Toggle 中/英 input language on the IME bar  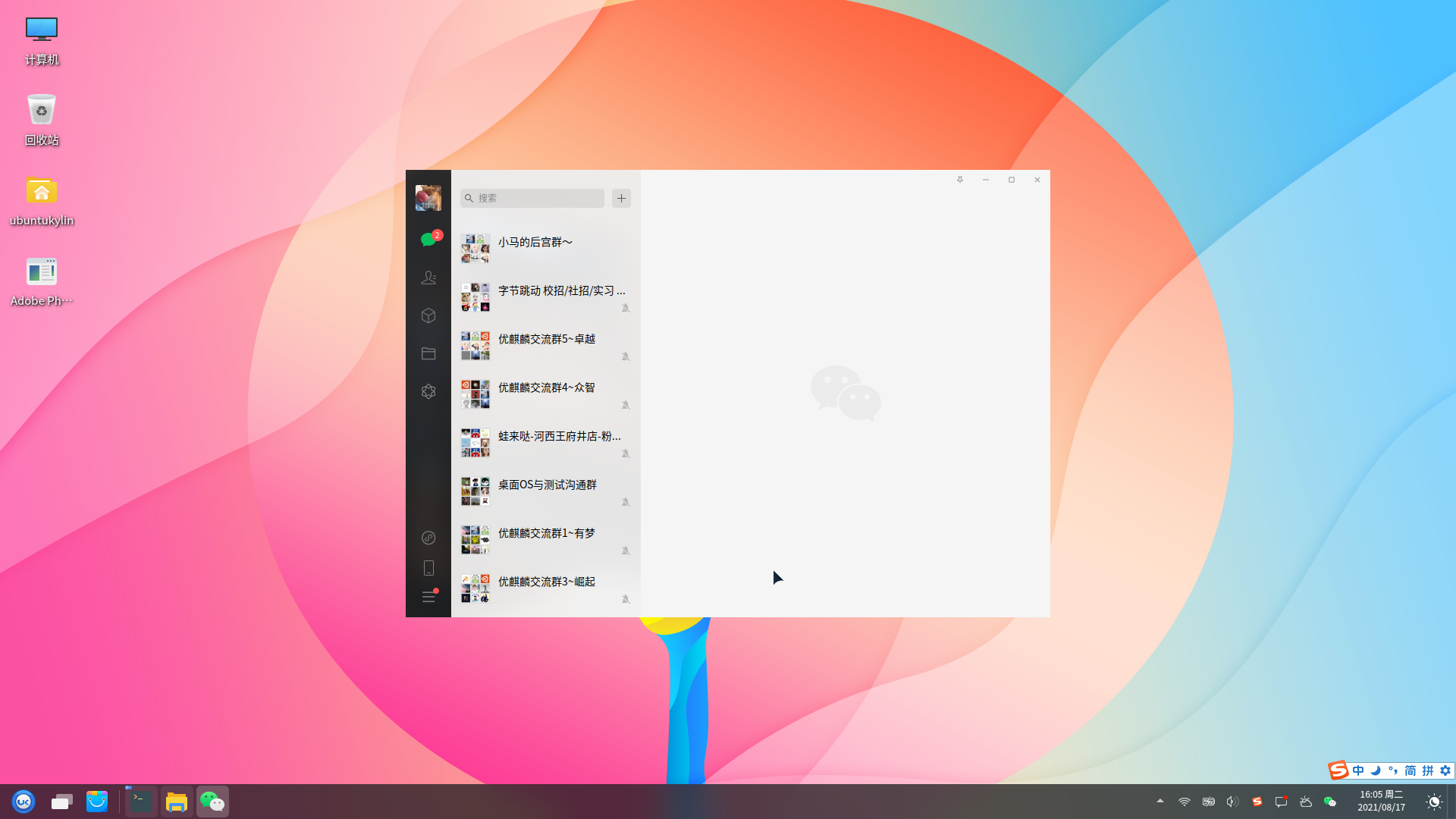pos(1358,770)
